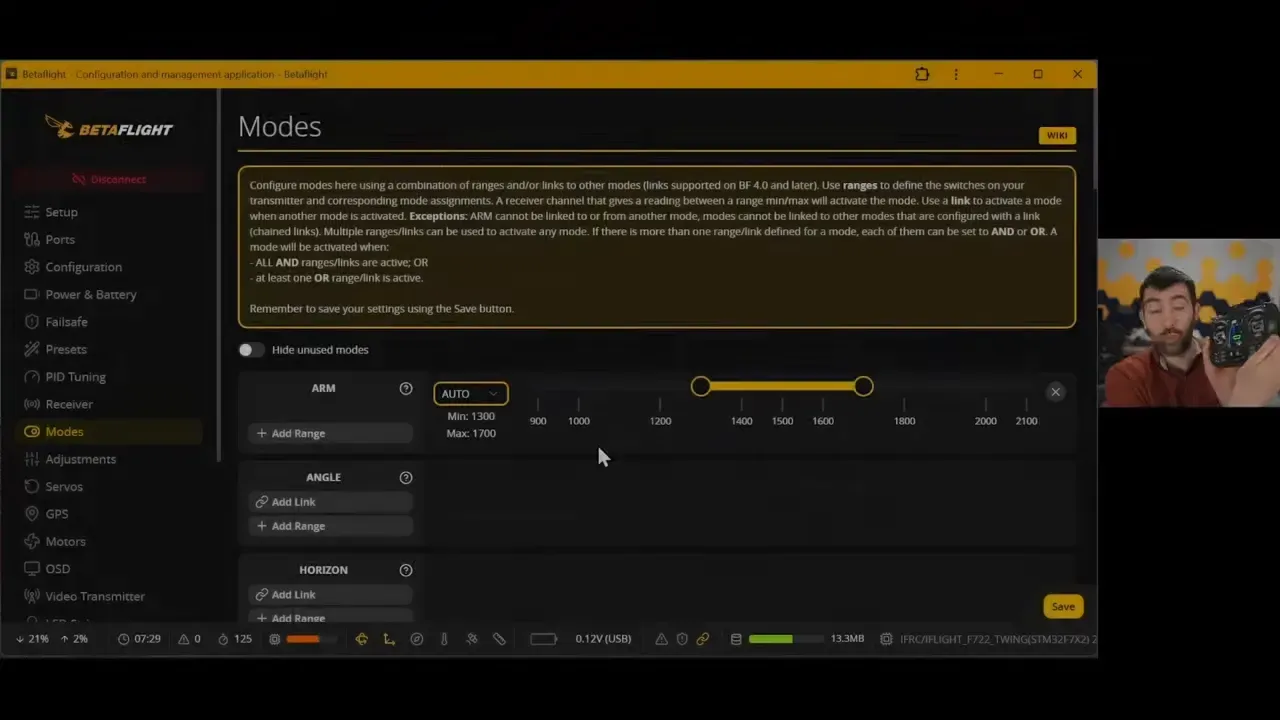Open the Setup tab

pyautogui.click(x=110, y=212)
